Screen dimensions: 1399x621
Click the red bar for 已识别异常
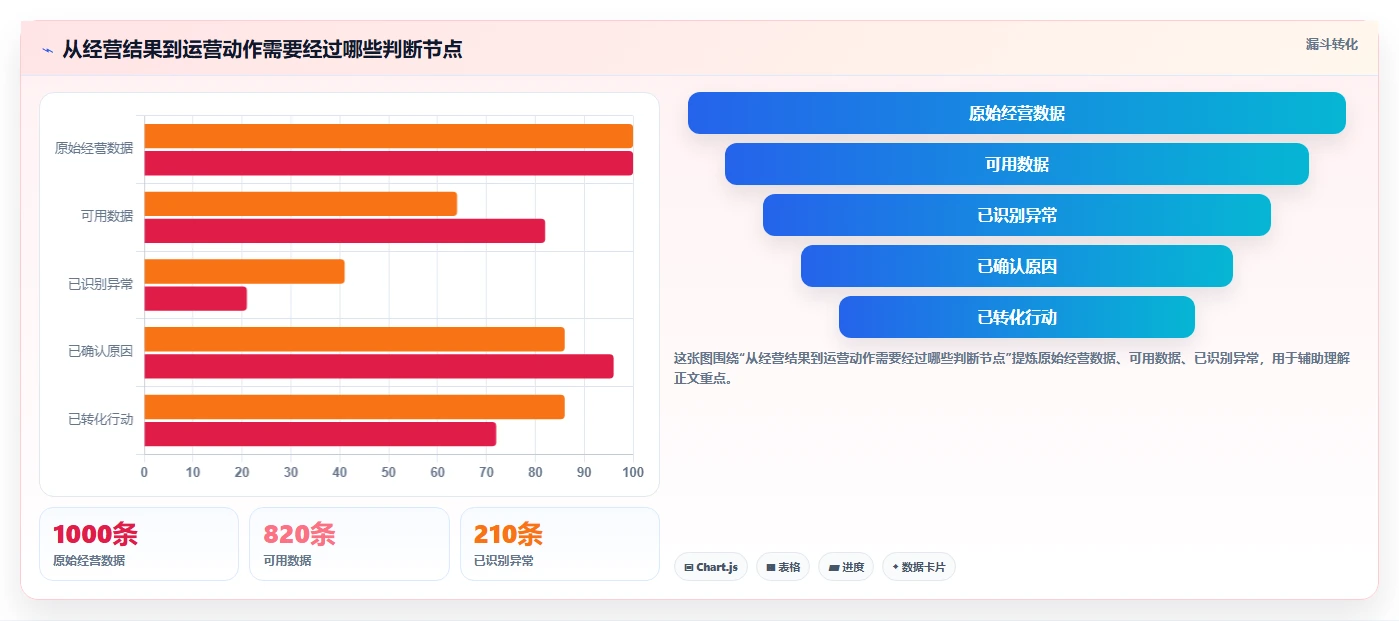pos(196,298)
